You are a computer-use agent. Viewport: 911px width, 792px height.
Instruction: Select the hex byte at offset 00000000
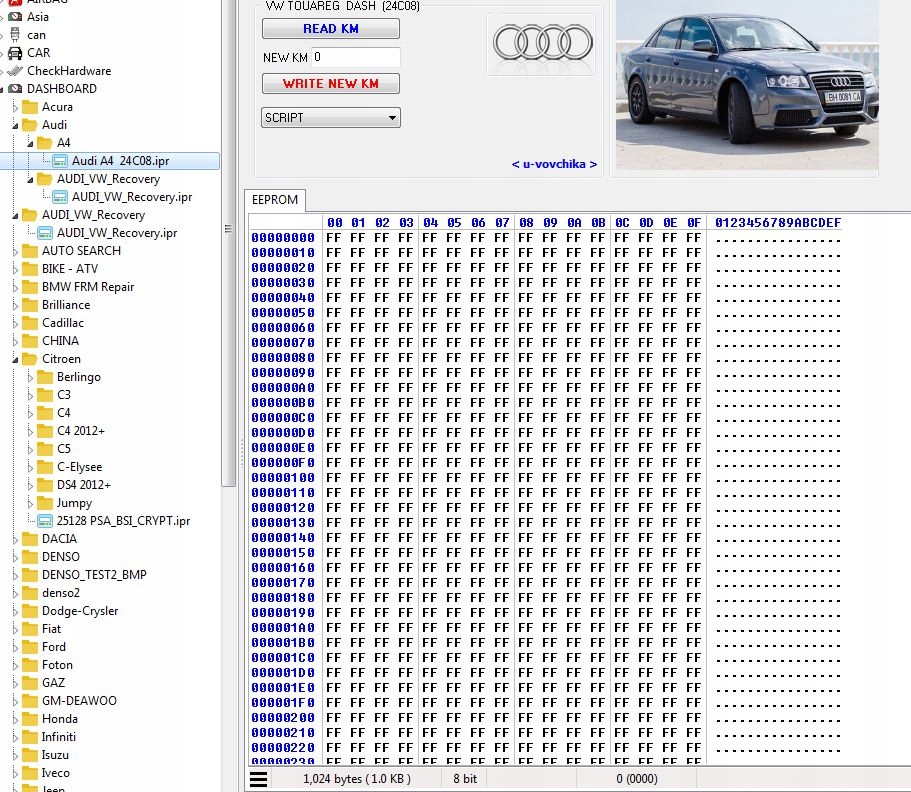[x=334, y=238]
